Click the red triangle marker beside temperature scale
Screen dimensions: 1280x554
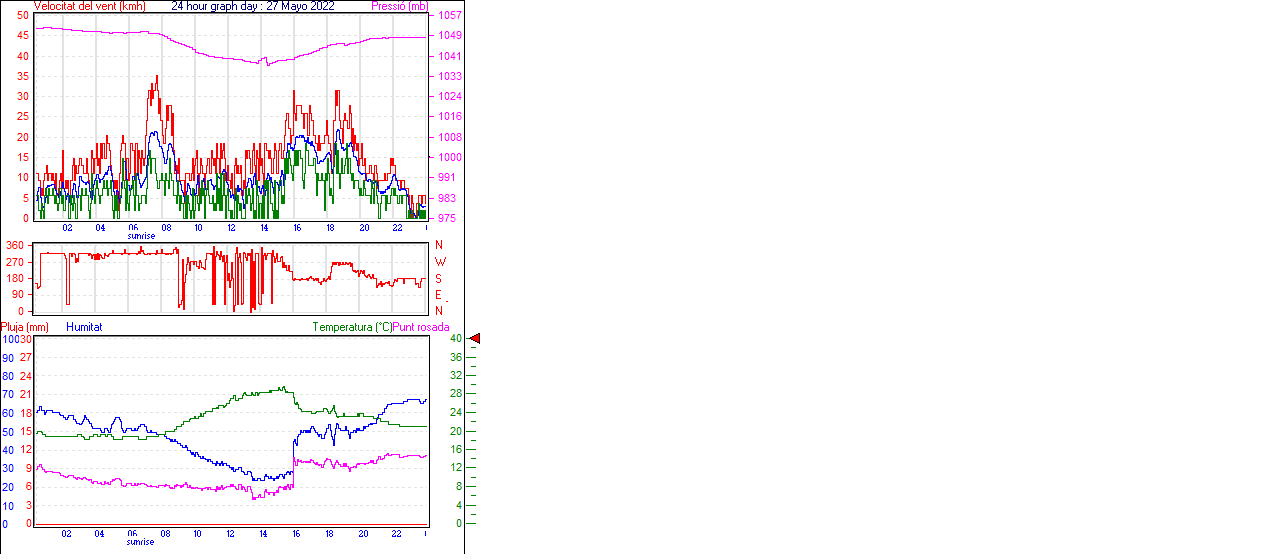tap(476, 339)
